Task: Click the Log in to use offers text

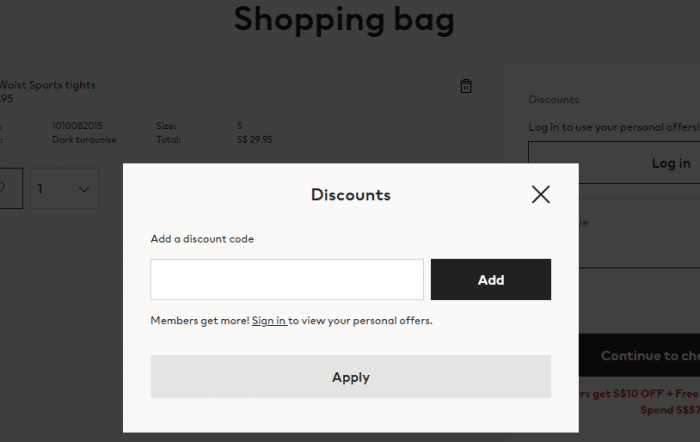Action: [614, 127]
